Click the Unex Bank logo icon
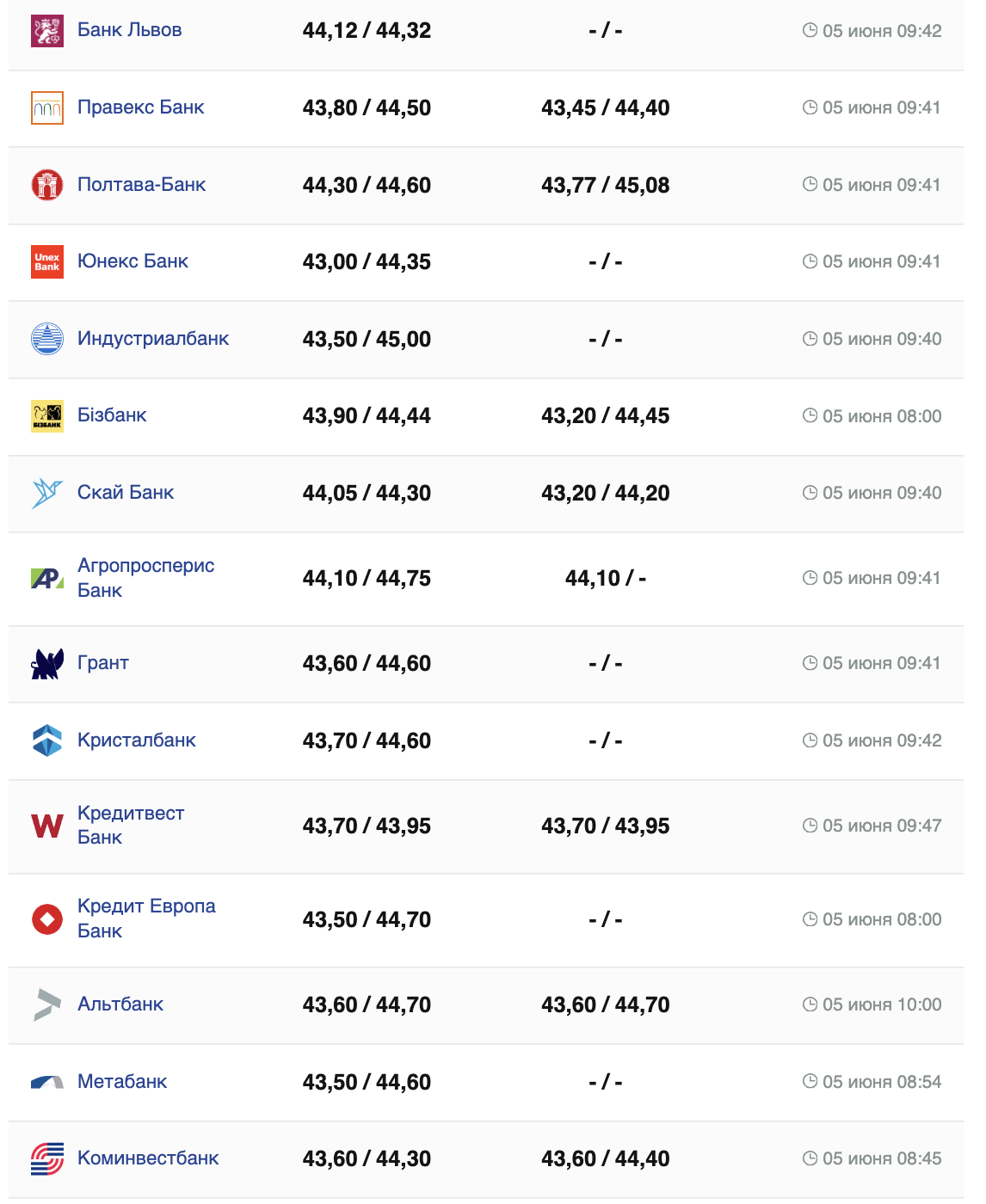986x1204 pixels. 47,262
